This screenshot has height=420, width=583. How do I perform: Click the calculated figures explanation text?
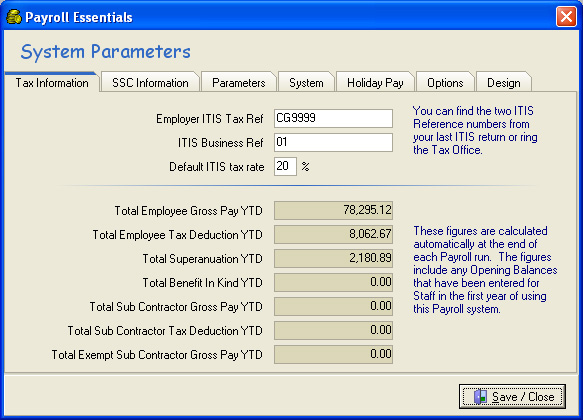click(x=485, y=270)
